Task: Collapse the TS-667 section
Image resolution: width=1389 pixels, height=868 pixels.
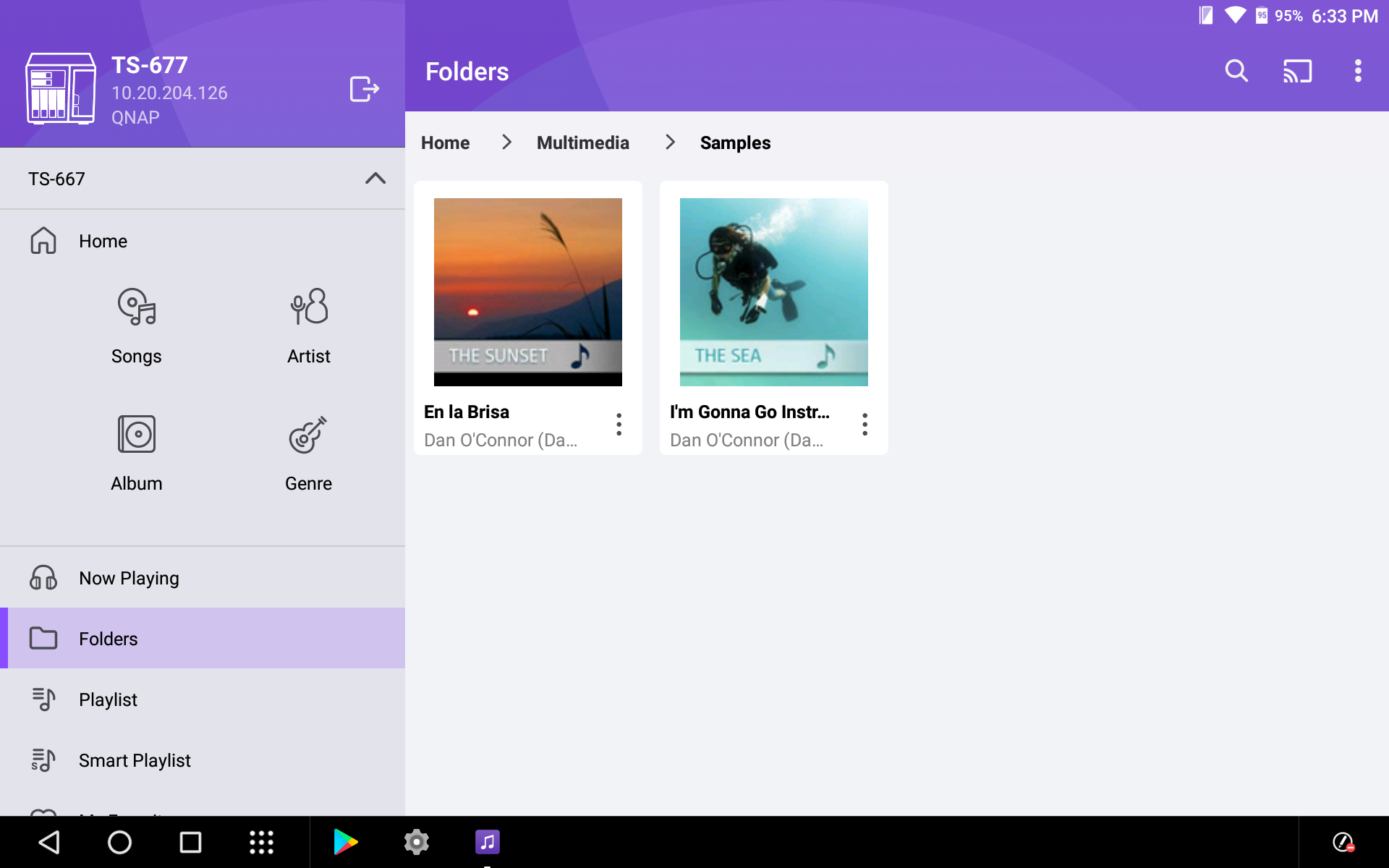Action: coord(375,178)
